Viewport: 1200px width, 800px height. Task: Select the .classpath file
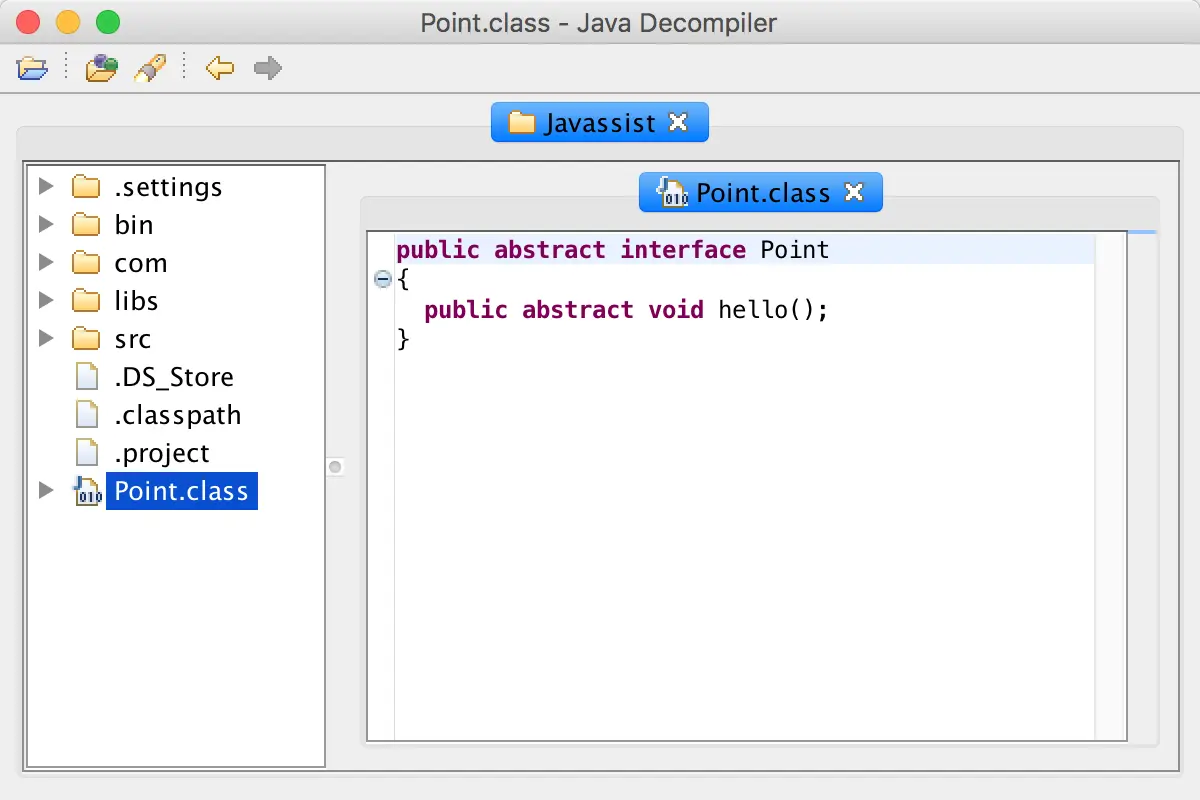tap(178, 415)
